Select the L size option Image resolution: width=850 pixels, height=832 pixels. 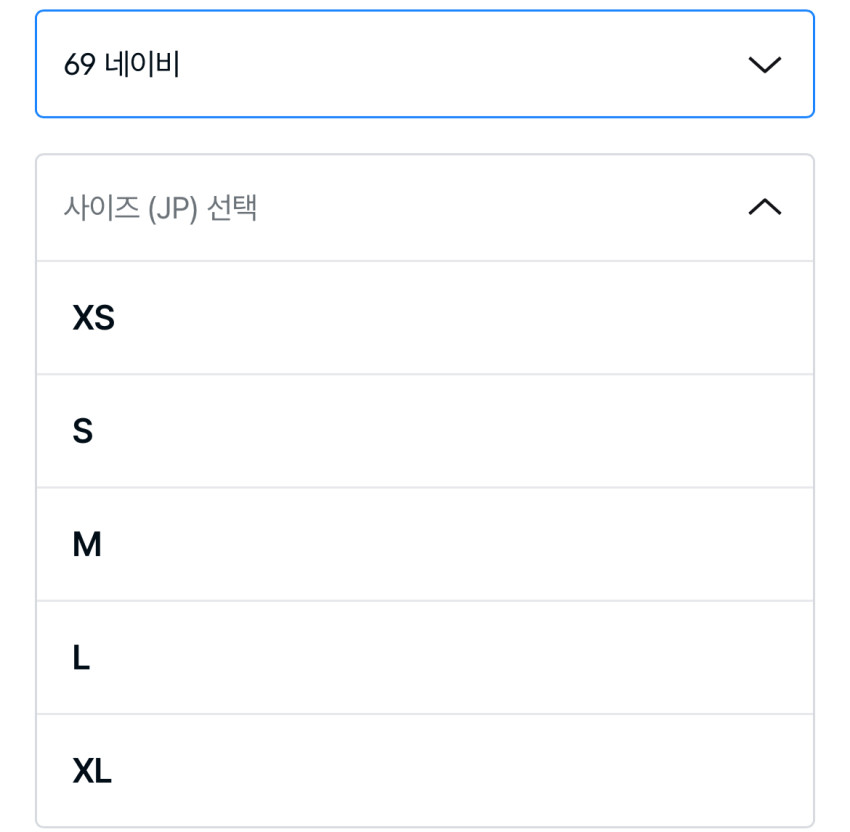(424, 657)
